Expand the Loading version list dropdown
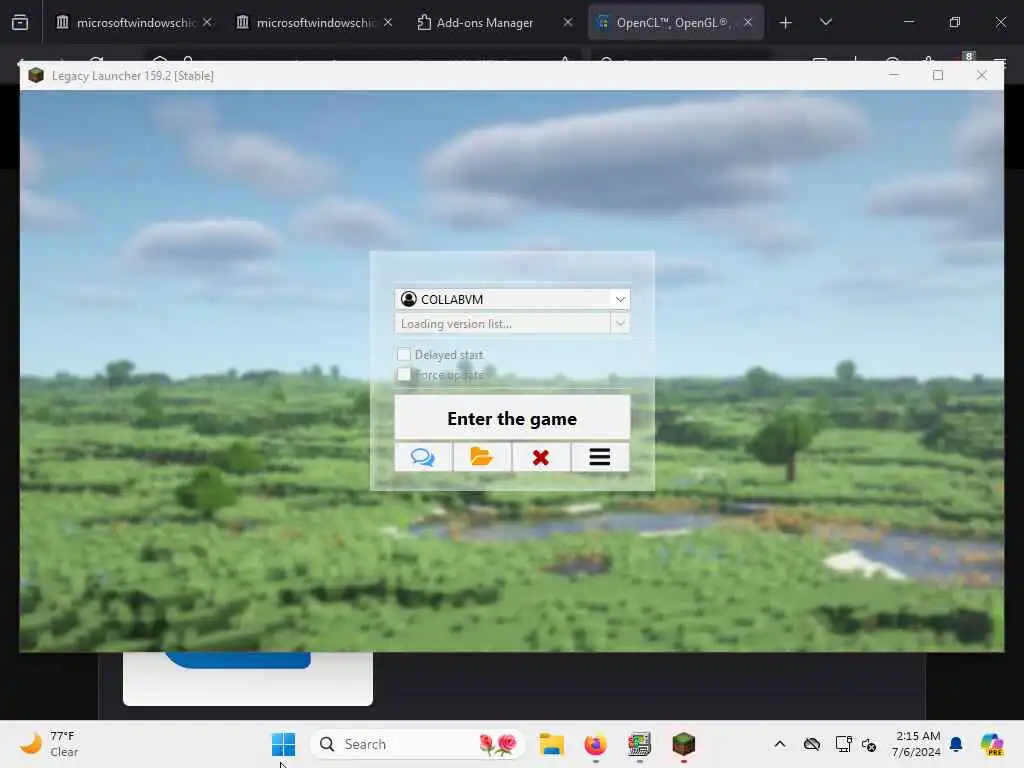Viewport: 1024px width, 768px height. 620,323
